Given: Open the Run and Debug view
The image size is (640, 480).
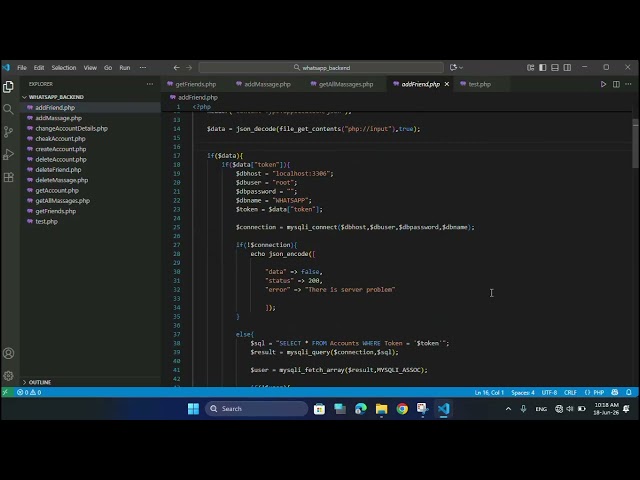Looking at the screenshot, I should [8, 154].
